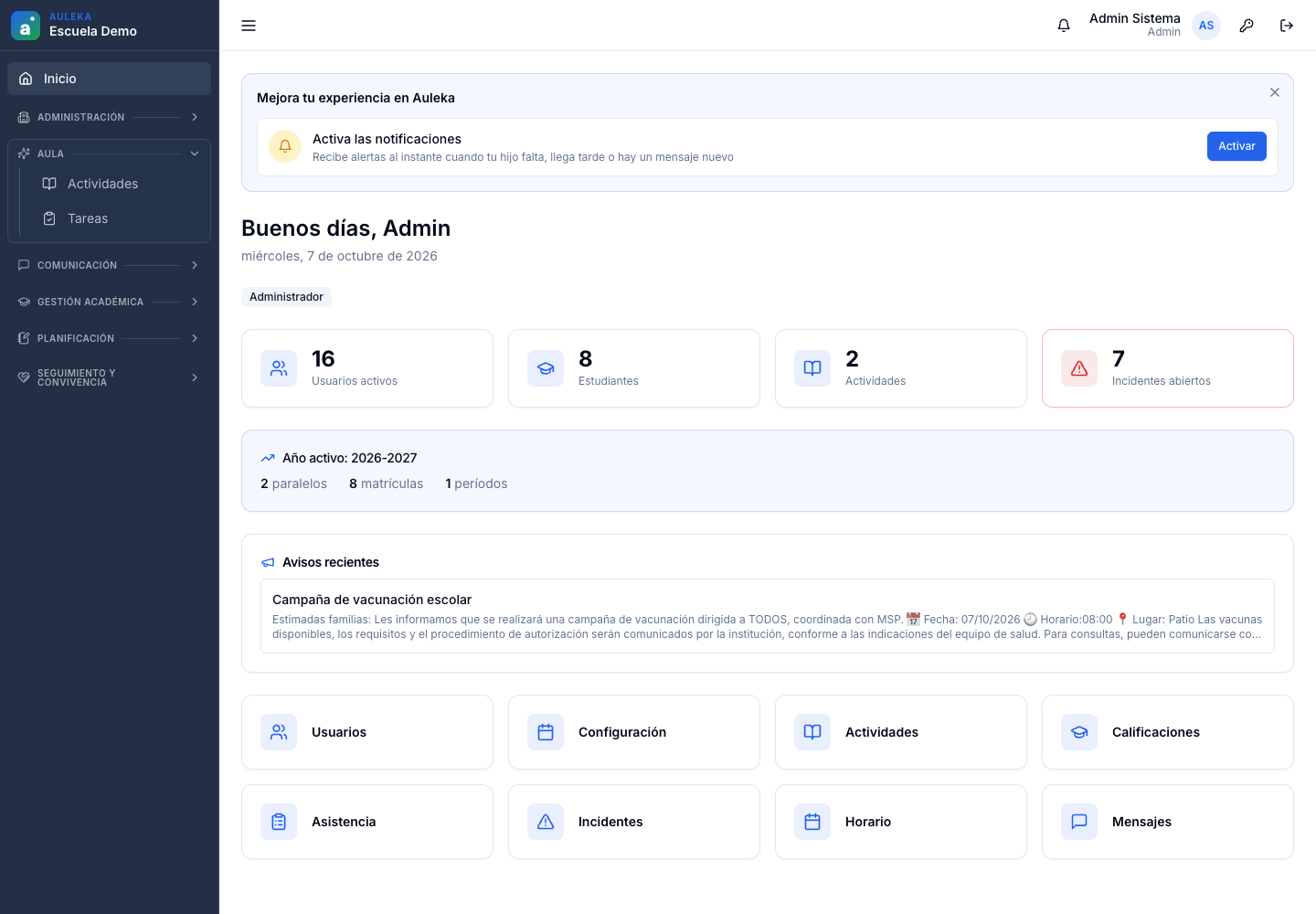Open the Horario shortcut card

click(901, 822)
